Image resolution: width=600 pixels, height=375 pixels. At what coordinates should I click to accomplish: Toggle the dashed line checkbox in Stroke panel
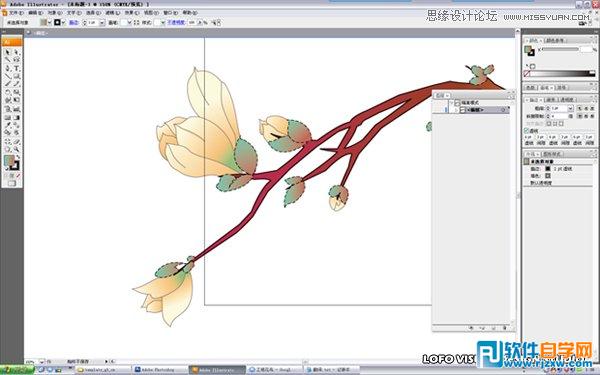527,131
